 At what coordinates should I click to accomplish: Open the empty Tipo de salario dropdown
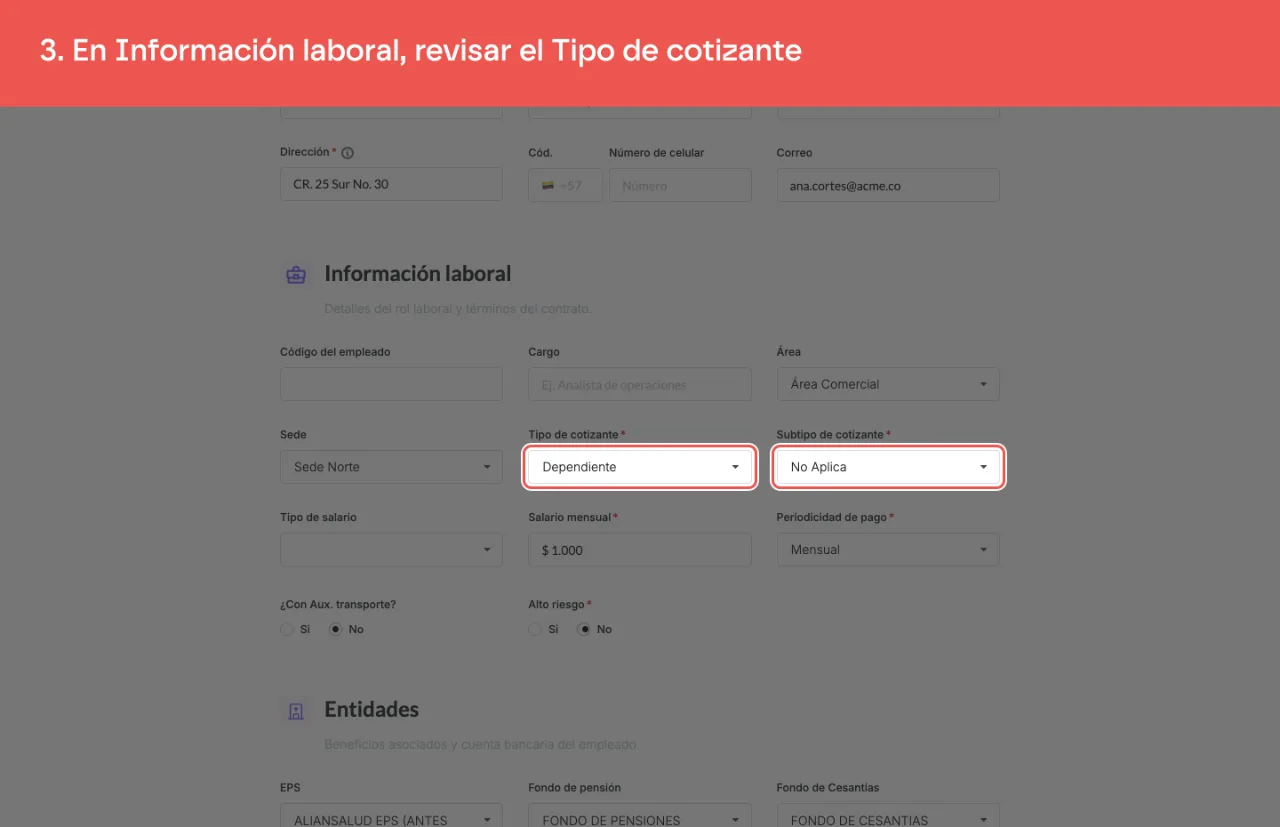[391, 550]
